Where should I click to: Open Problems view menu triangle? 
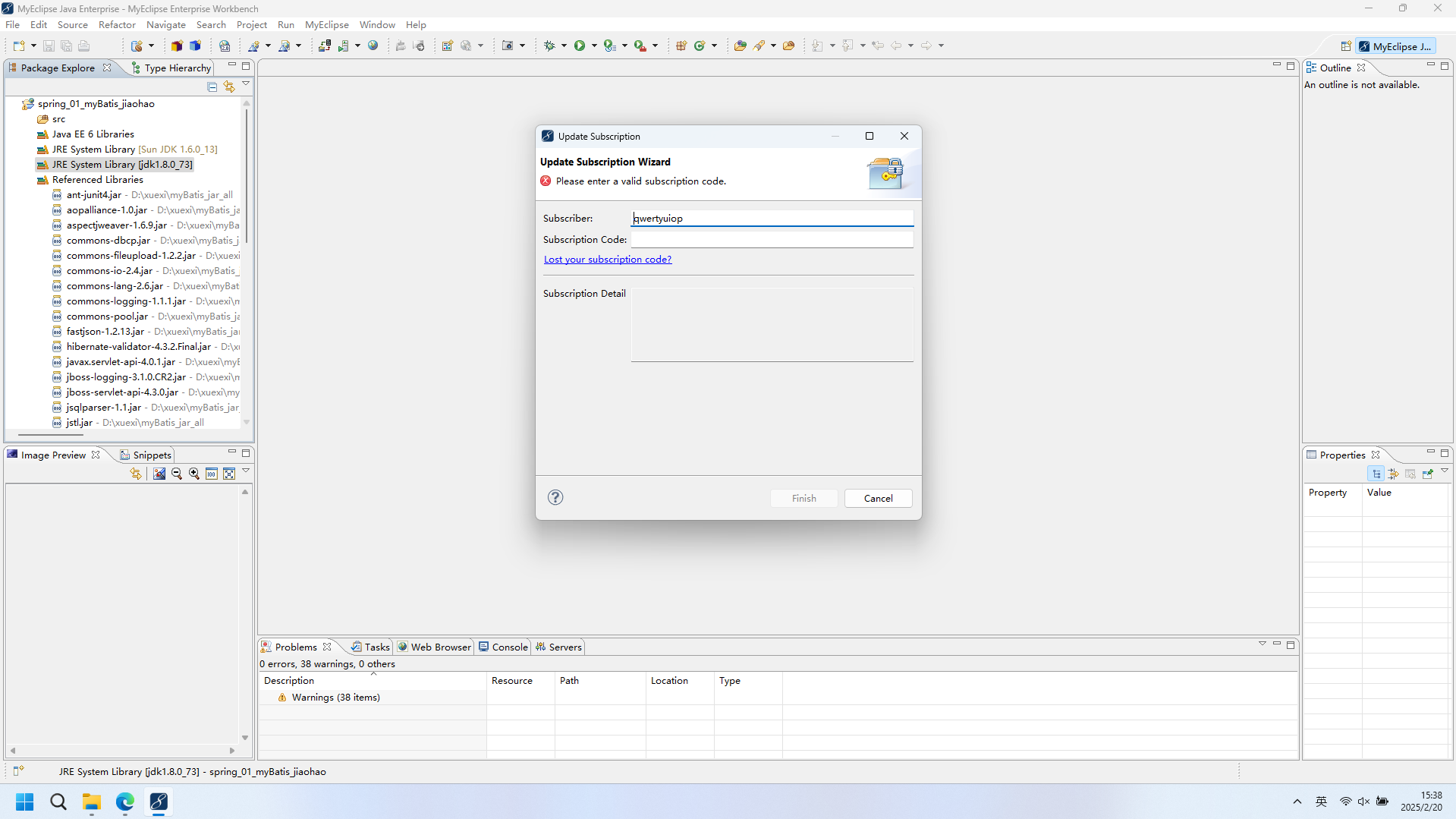(1263, 644)
